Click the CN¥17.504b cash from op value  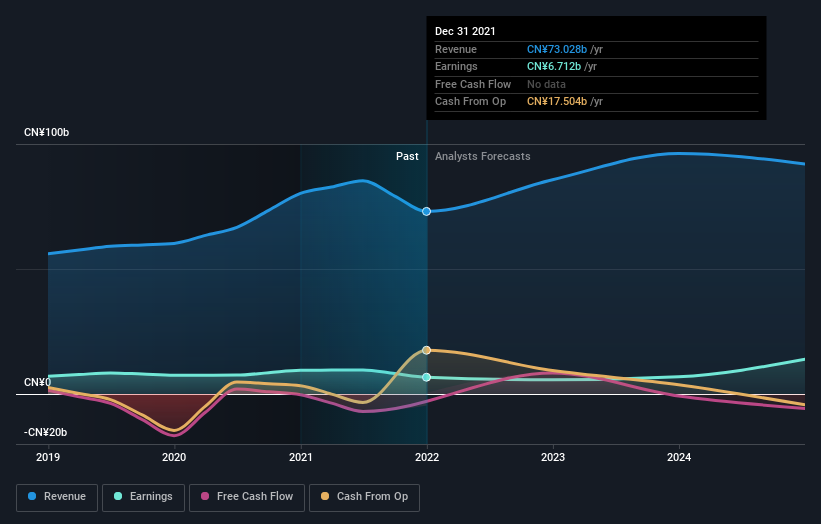pyautogui.click(x=557, y=102)
